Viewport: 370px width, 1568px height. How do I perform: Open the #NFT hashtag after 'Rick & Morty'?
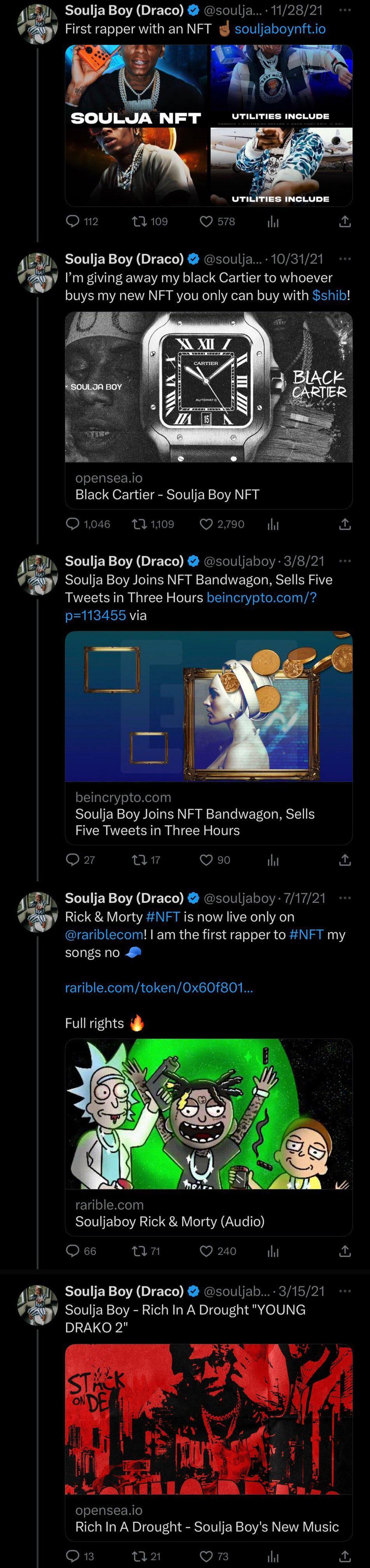tap(163, 917)
